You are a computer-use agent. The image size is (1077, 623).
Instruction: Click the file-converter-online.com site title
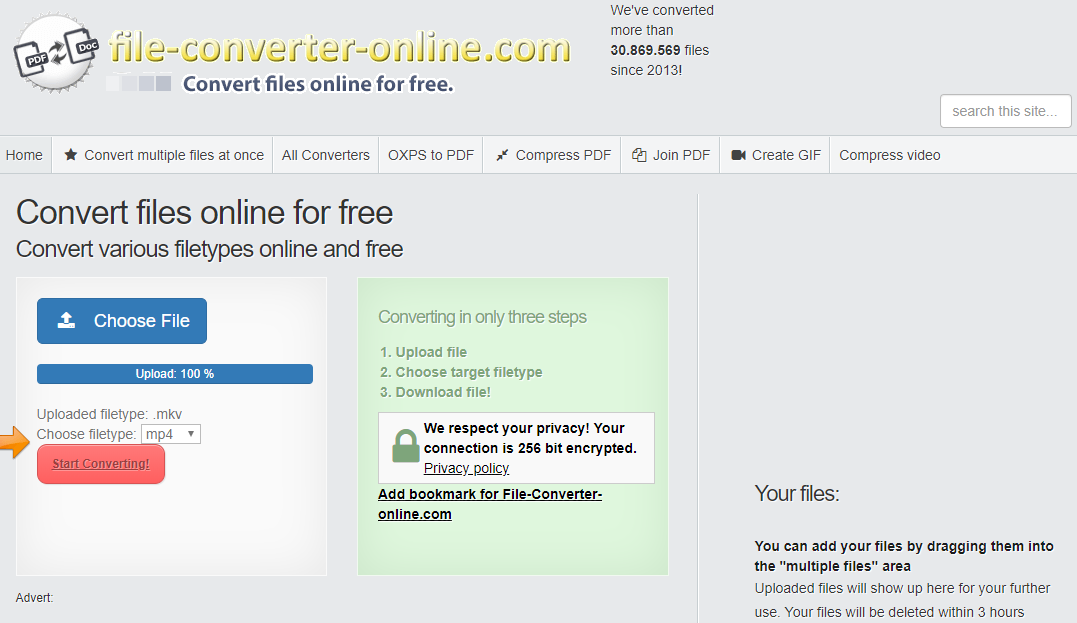[340, 47]
